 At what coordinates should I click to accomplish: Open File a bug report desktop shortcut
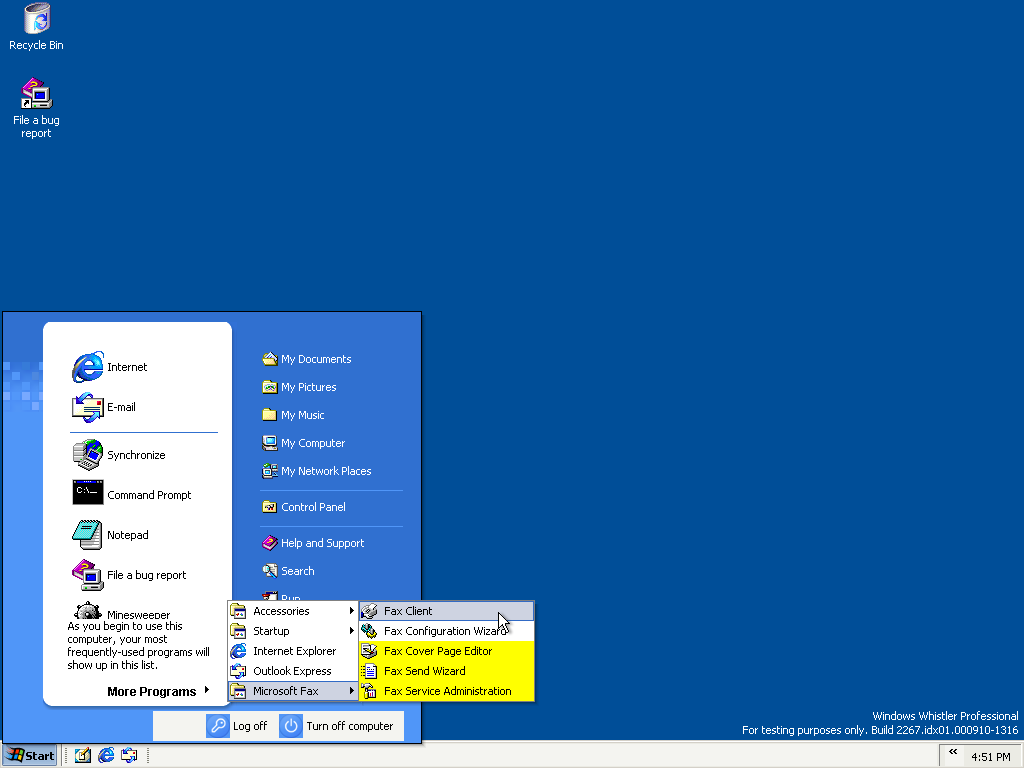coord(37,108)
